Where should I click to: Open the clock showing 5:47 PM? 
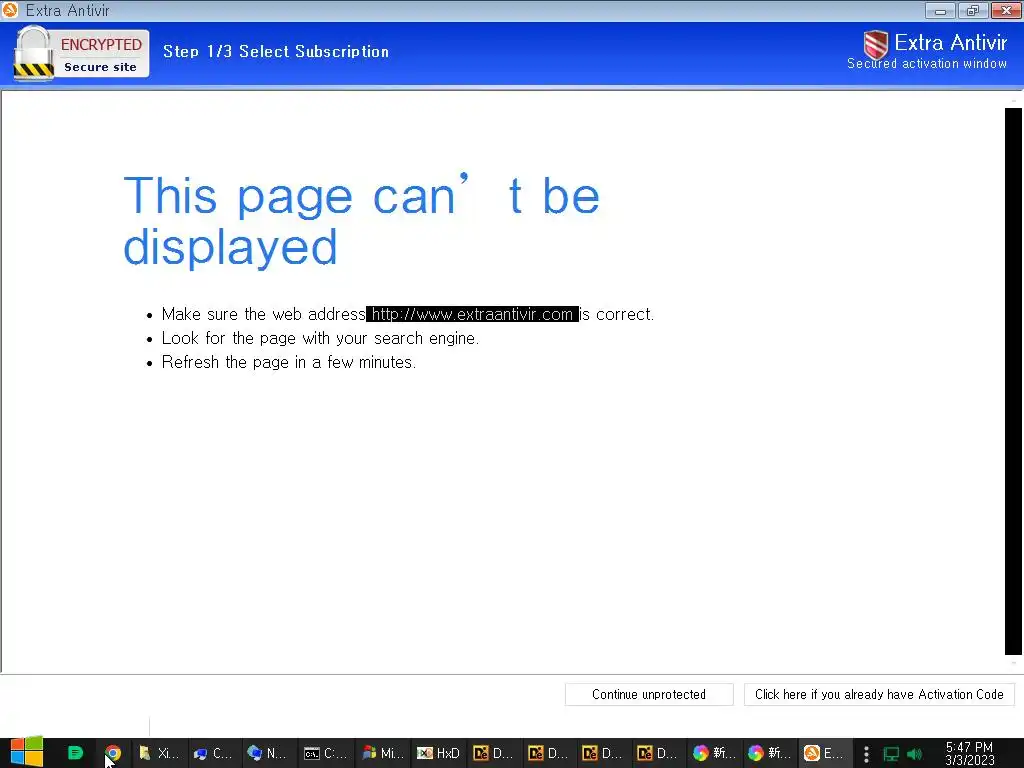[x=969, y=753]
